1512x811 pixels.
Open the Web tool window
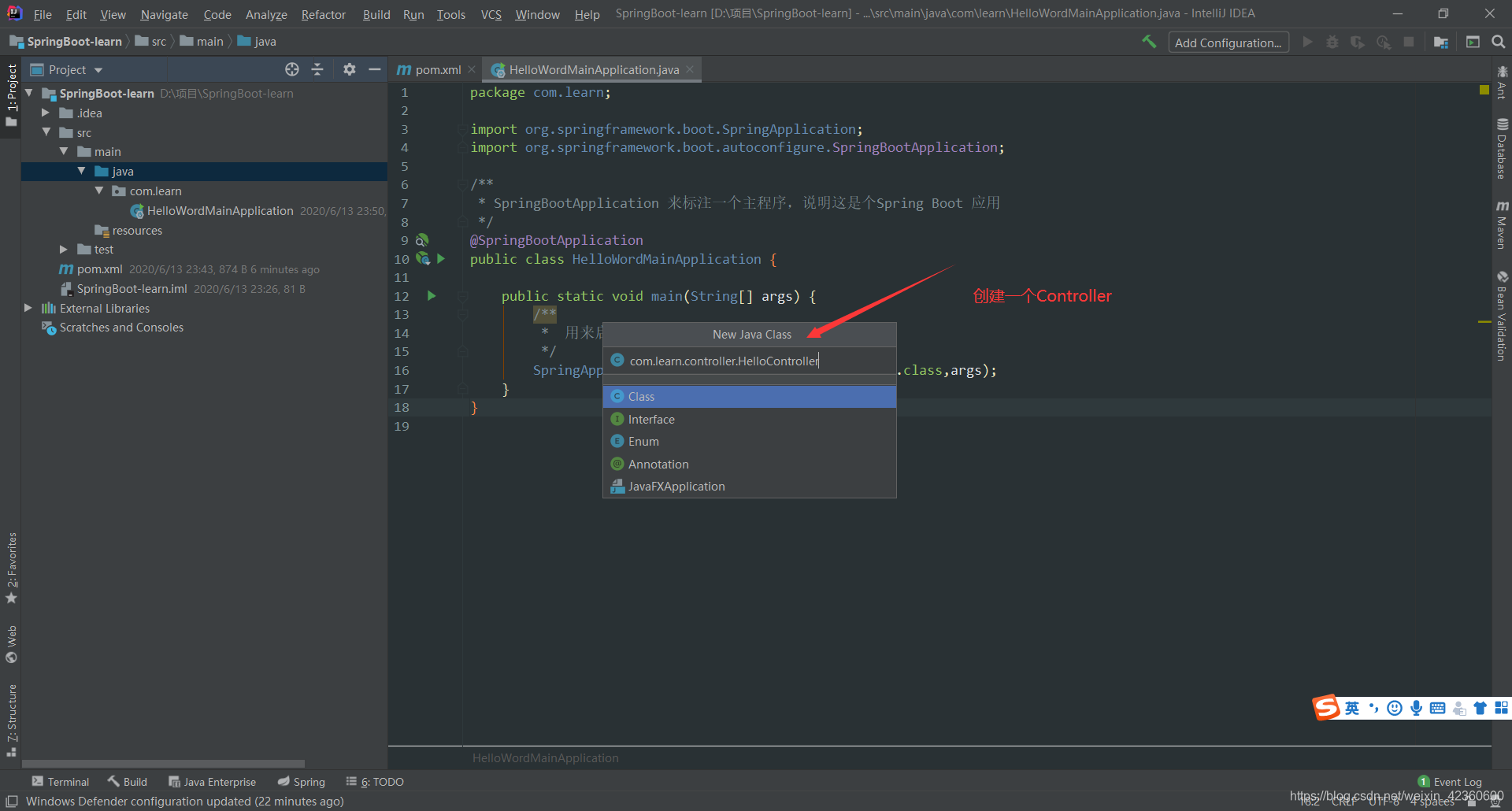(11, 644)
